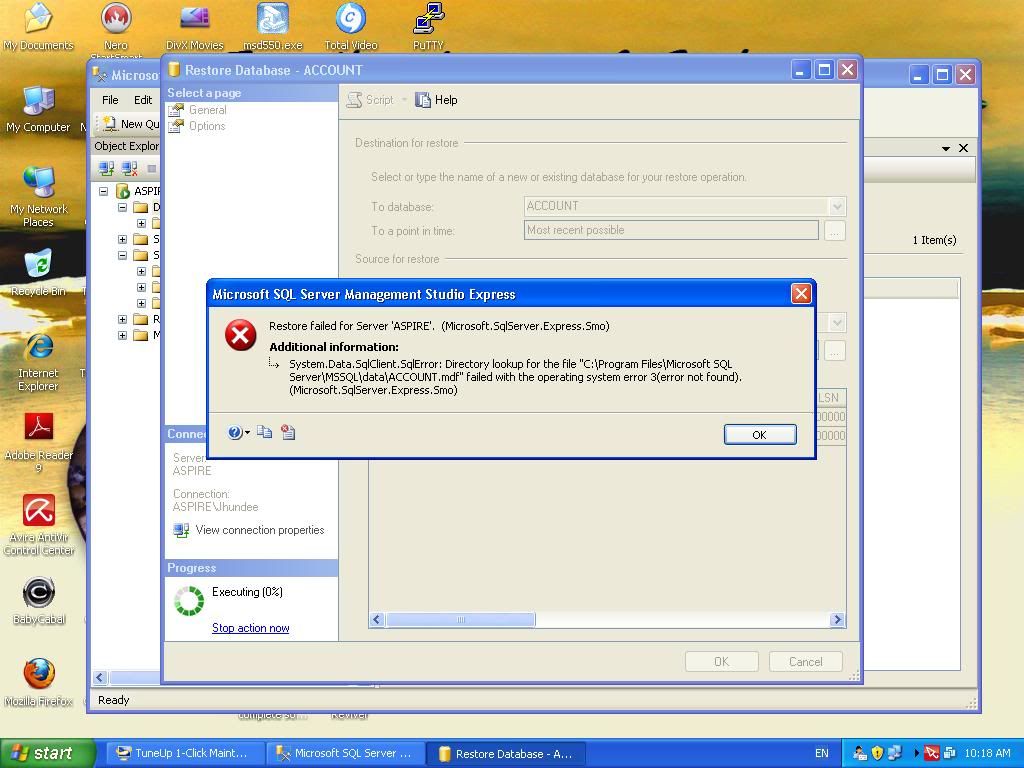This screenshot has height=768, width=1024.
Task: Click Disconnect icon in Object Explorer toolbar
Action: (x=129, y=169)
